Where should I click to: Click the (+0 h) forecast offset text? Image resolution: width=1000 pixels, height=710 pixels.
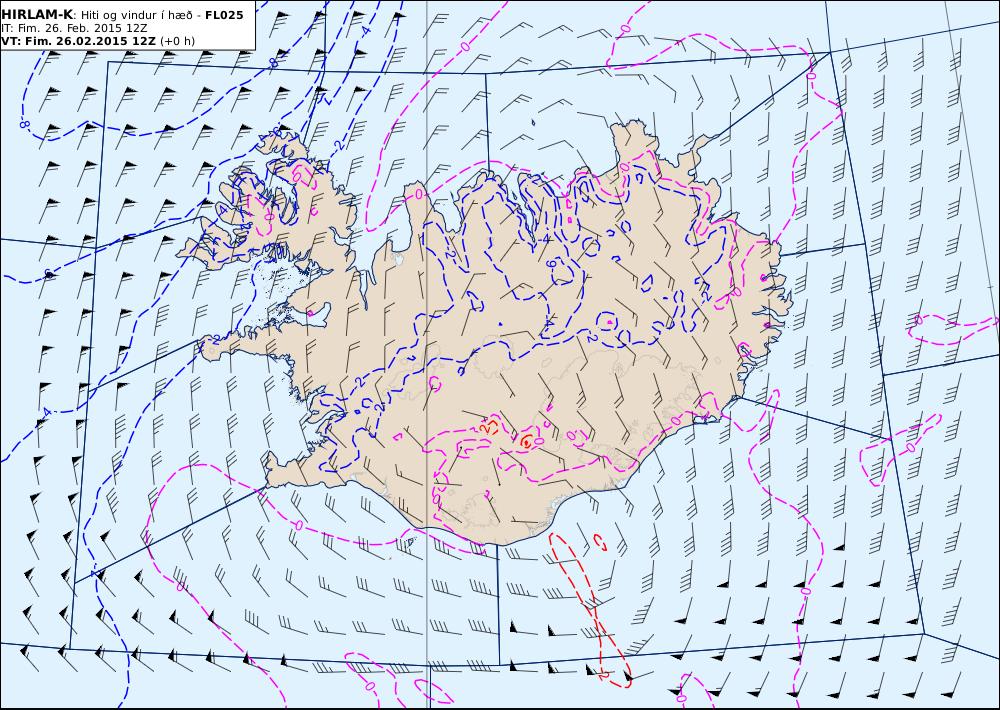pyautogui.click(x=177, y=41)
